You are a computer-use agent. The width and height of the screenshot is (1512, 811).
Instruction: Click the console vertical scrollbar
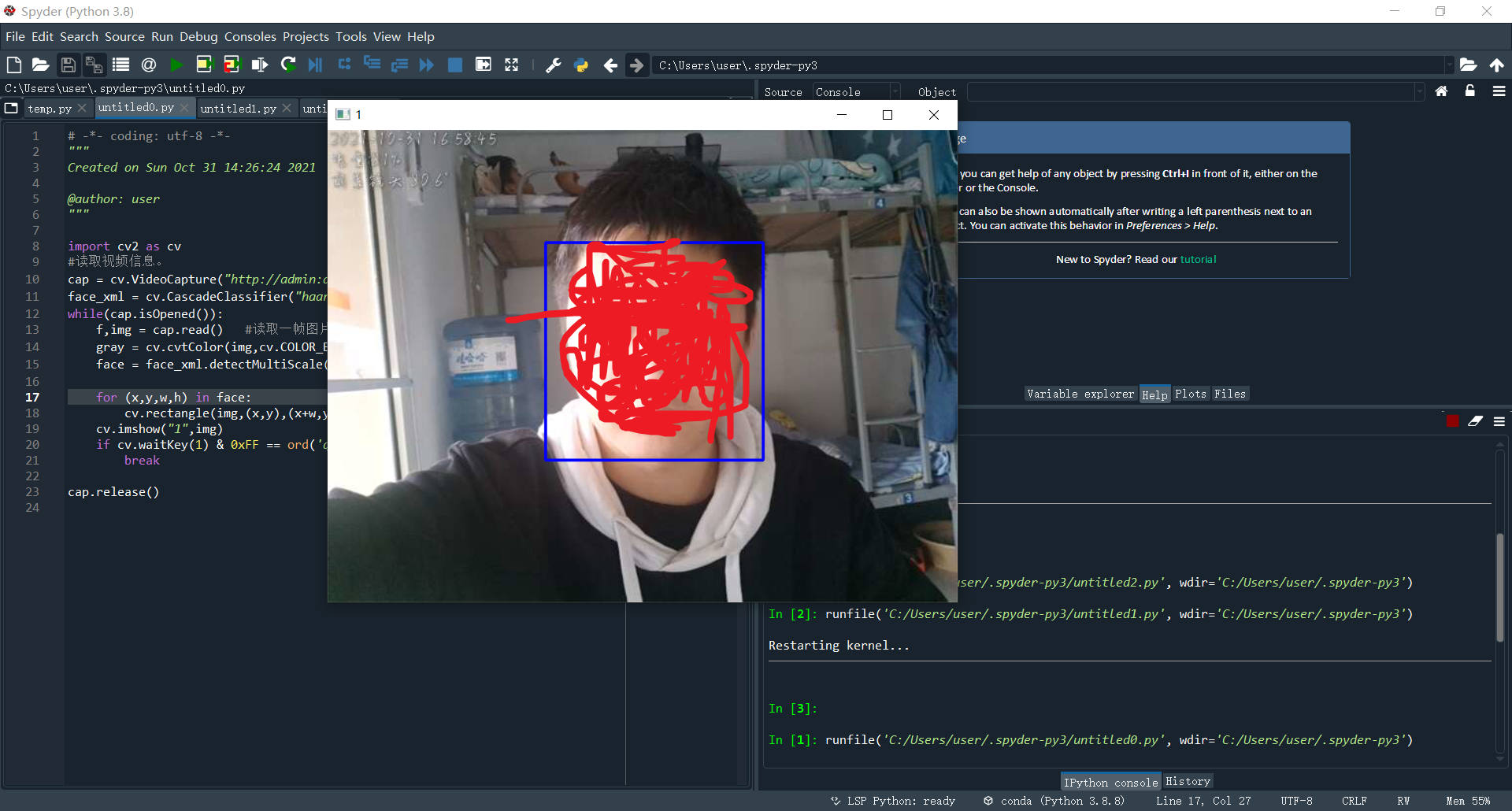pos(1500,587)
